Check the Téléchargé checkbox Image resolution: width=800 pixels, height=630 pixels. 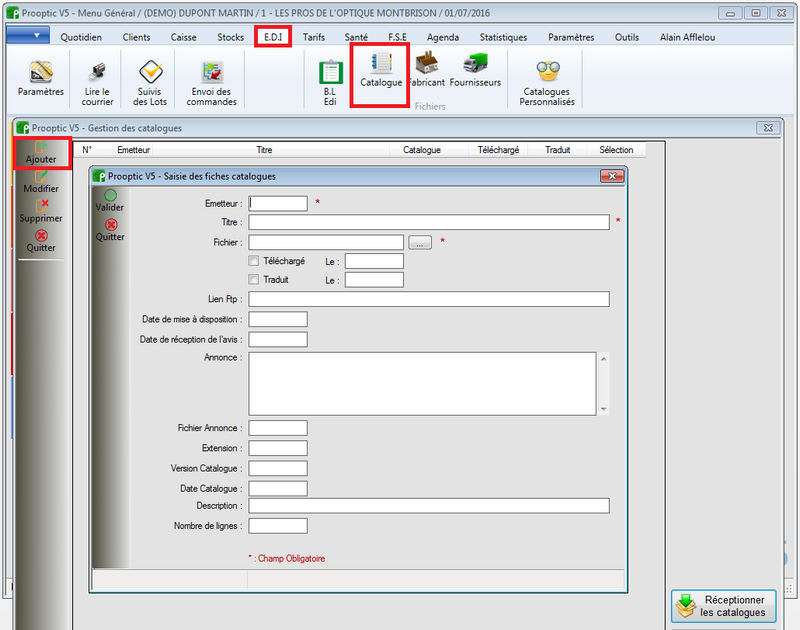[254, 261]
